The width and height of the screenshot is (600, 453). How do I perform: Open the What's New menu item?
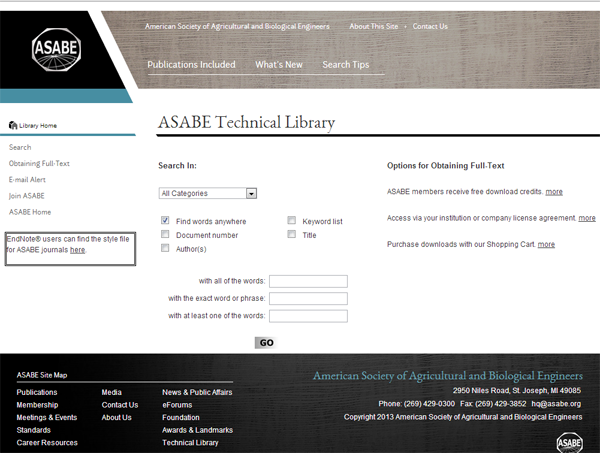pos(279,65)
